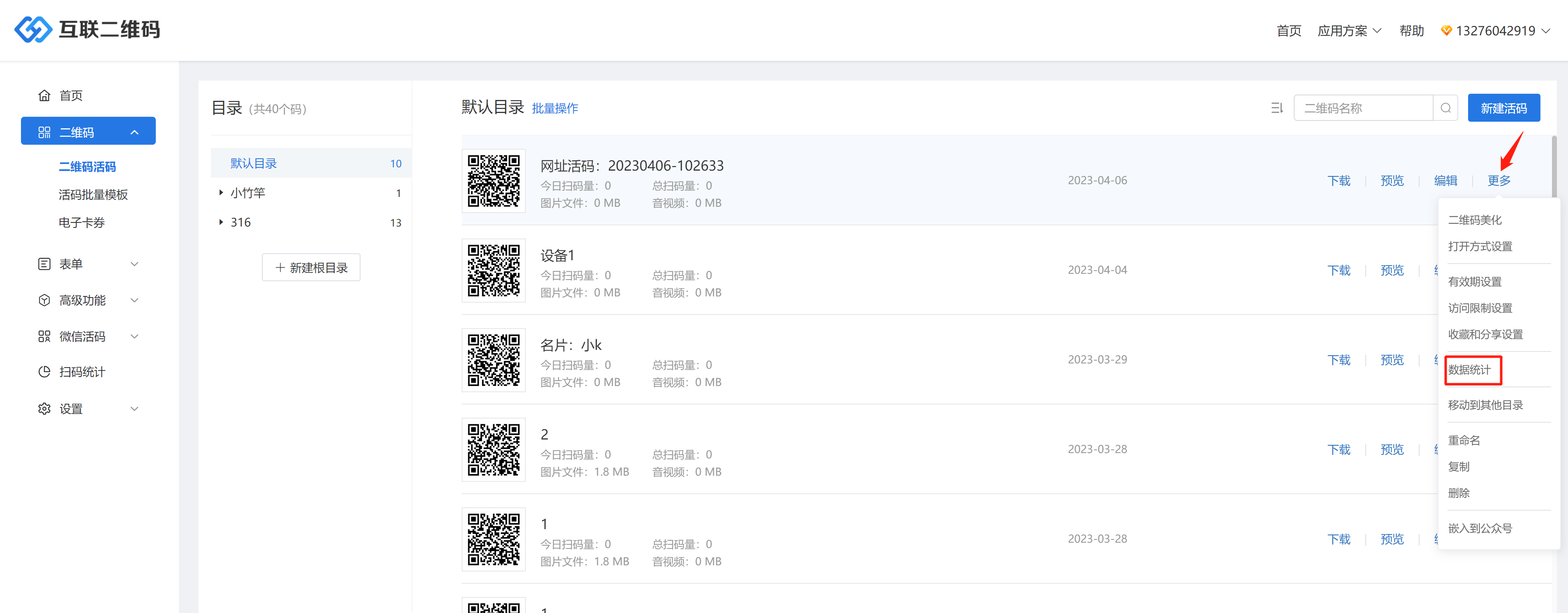
Task: Open QR thumbnail of 设备1
Action: [x=494, y=270]
